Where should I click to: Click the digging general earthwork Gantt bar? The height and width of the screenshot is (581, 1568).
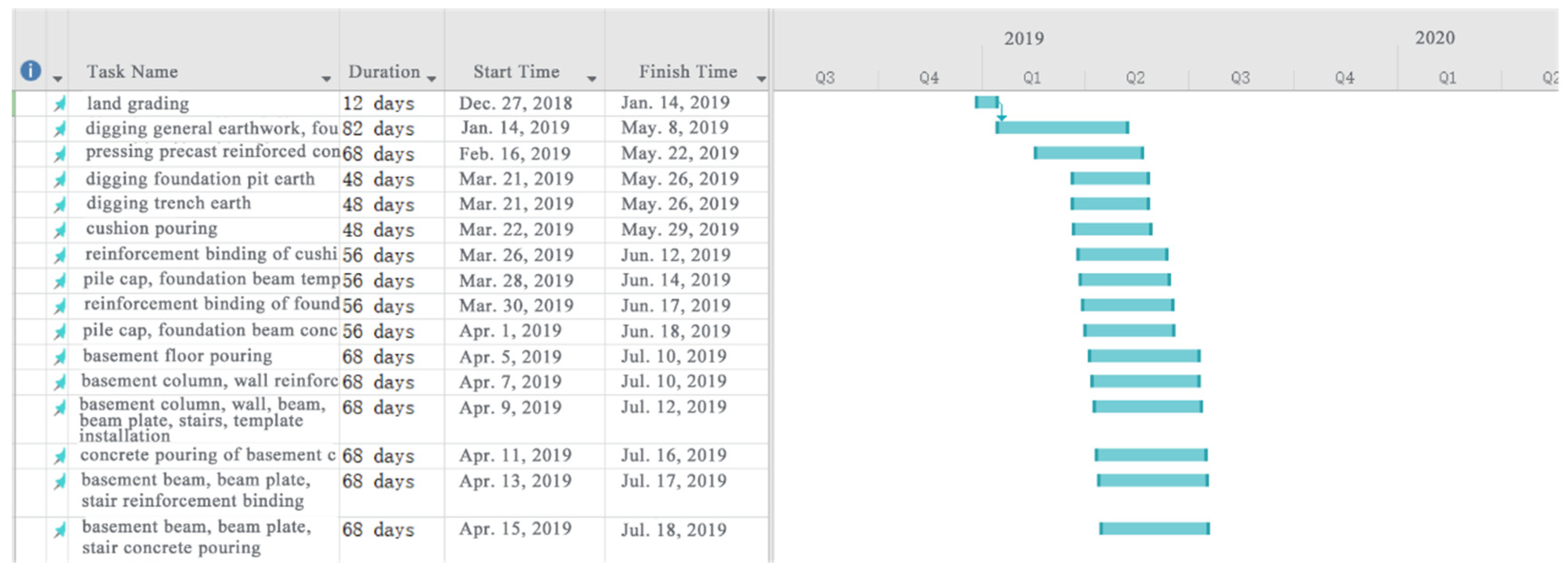pos(1062,128)
